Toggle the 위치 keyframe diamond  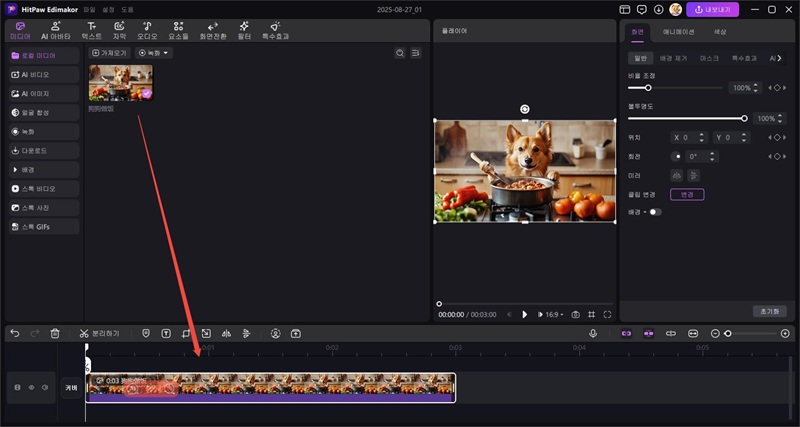coord(777,137)
